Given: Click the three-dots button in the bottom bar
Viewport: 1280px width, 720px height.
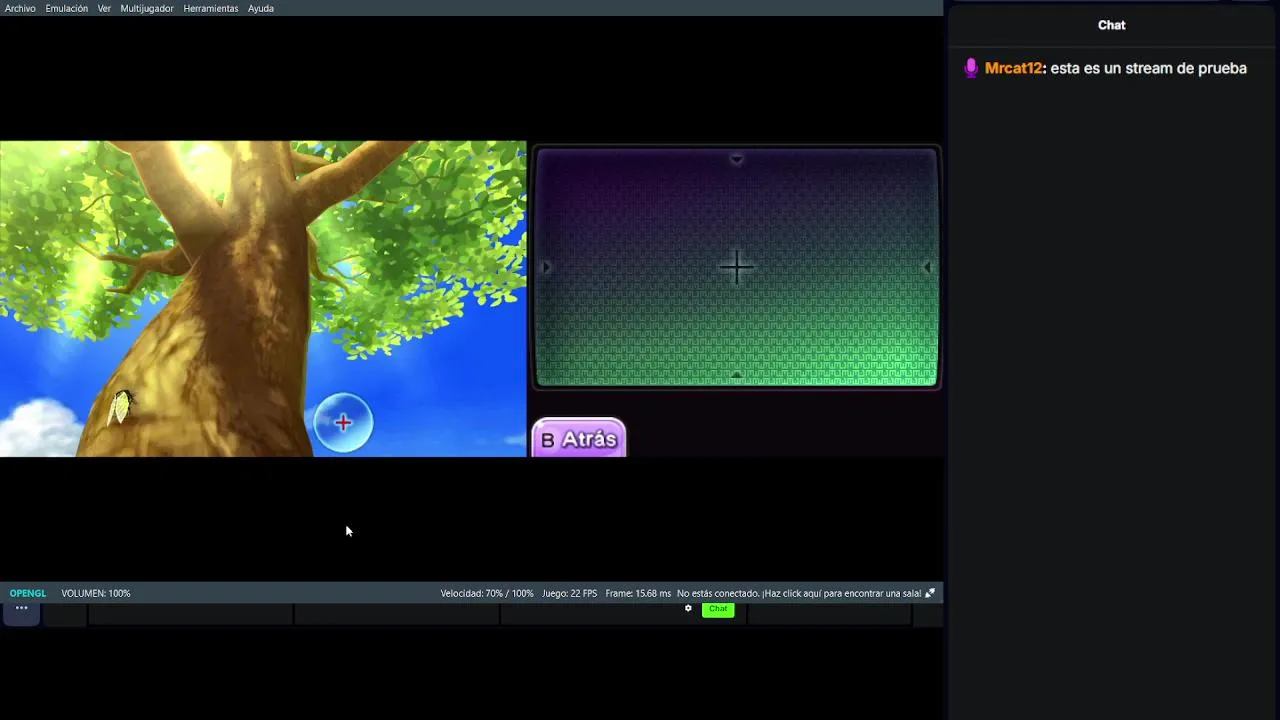Looking at the screenshot, I should pos(21,608).
